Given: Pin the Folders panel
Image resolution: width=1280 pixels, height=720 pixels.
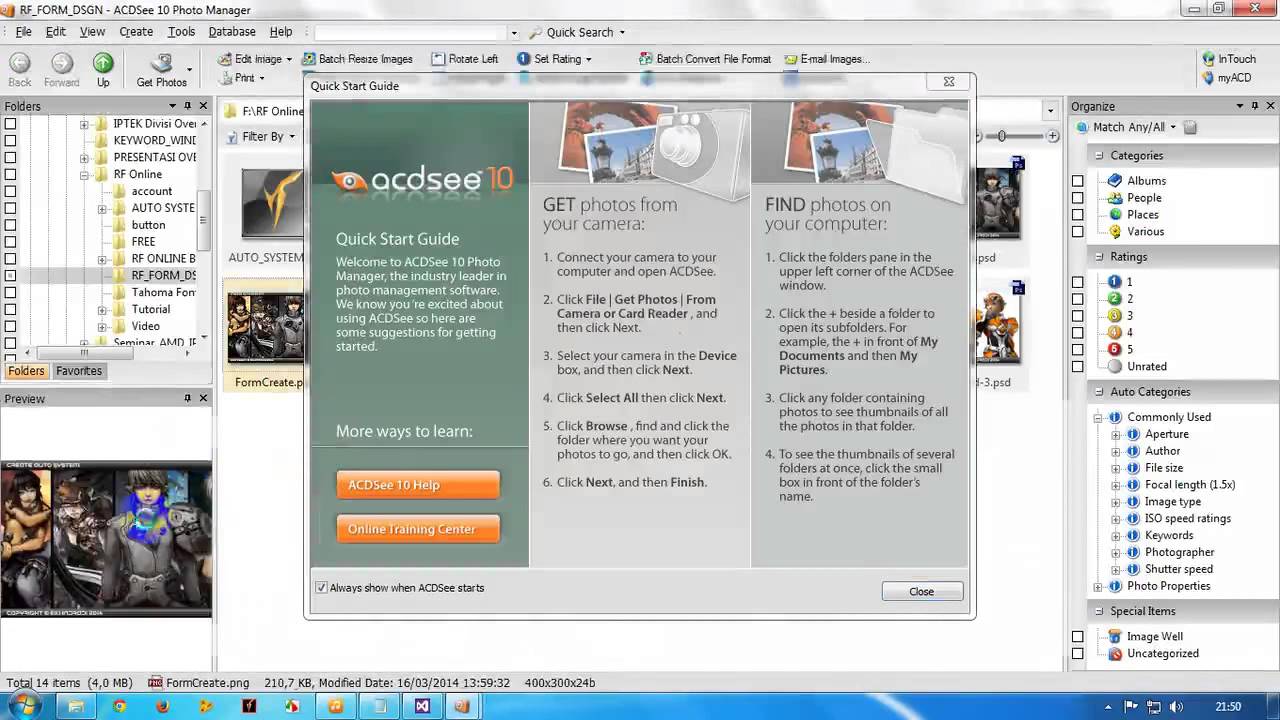Looking at the screenshot, I should point(187,106).
